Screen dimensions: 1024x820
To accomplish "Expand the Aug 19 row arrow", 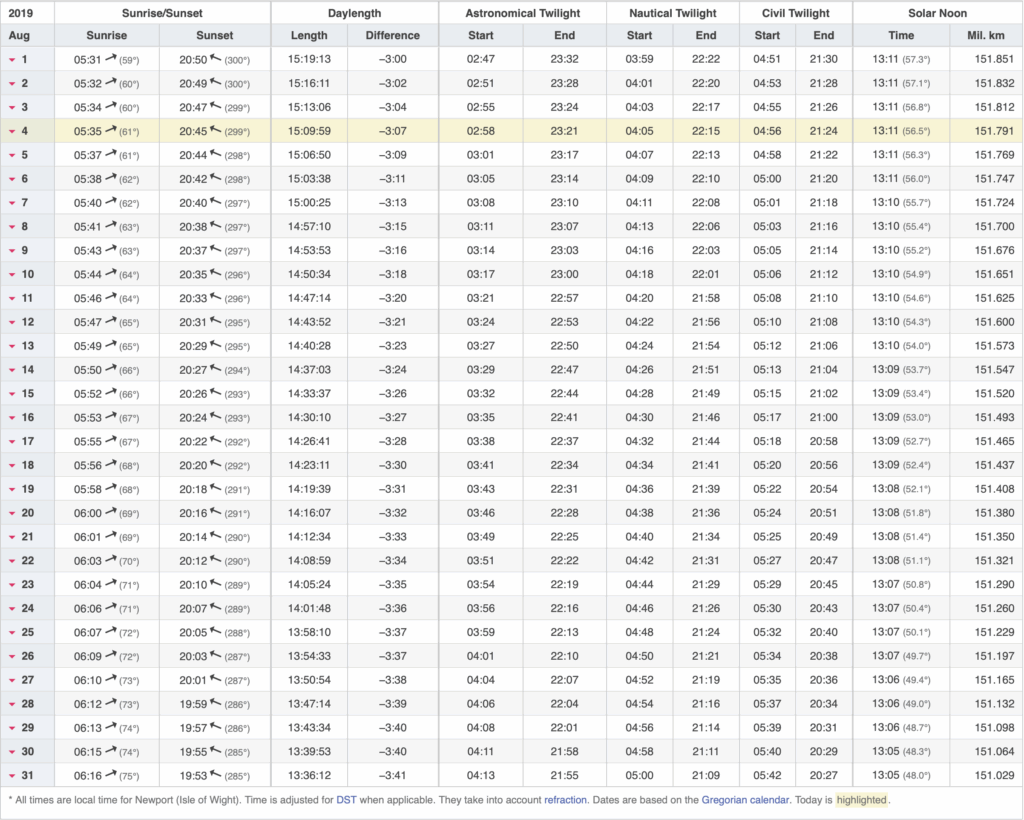I will click(12, 490).
